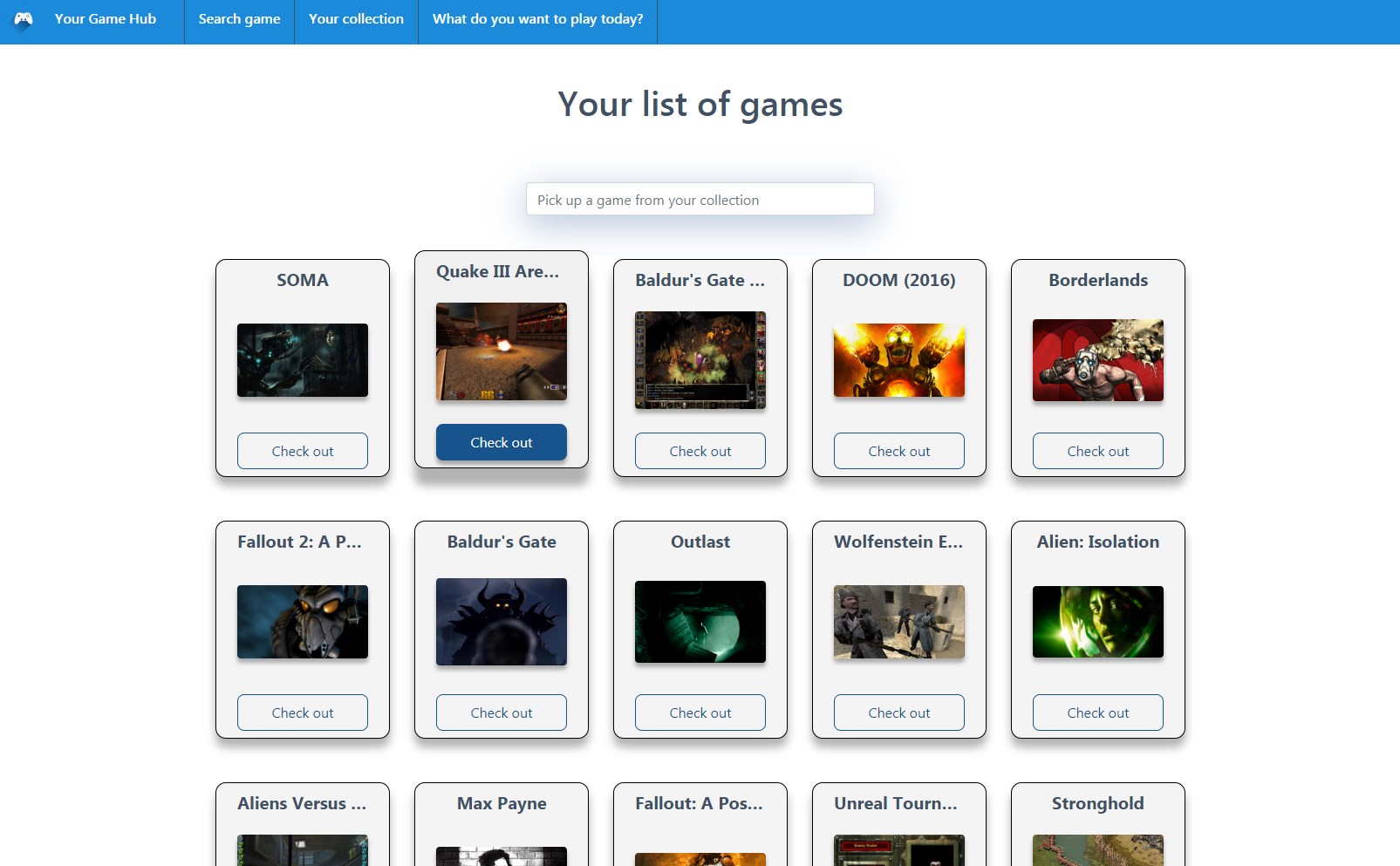Image resolution: width=1400 pixels, height=866 pixels.
Task: Click Borderlands cover thumbnail
Action: [x=1098, y=360]
